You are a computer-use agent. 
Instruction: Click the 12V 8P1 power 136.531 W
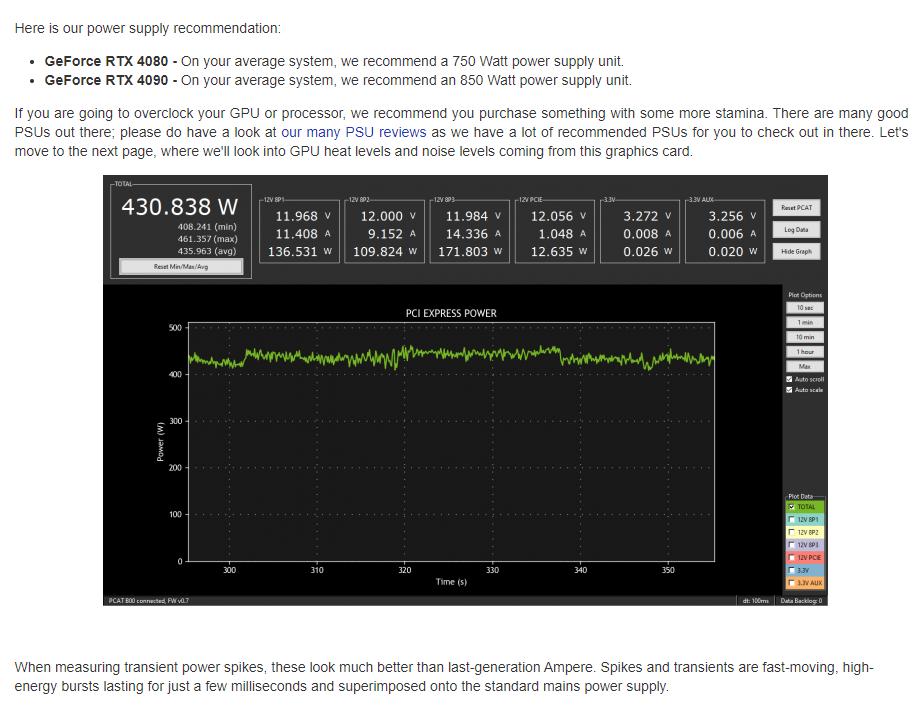(x=299, y=252)
